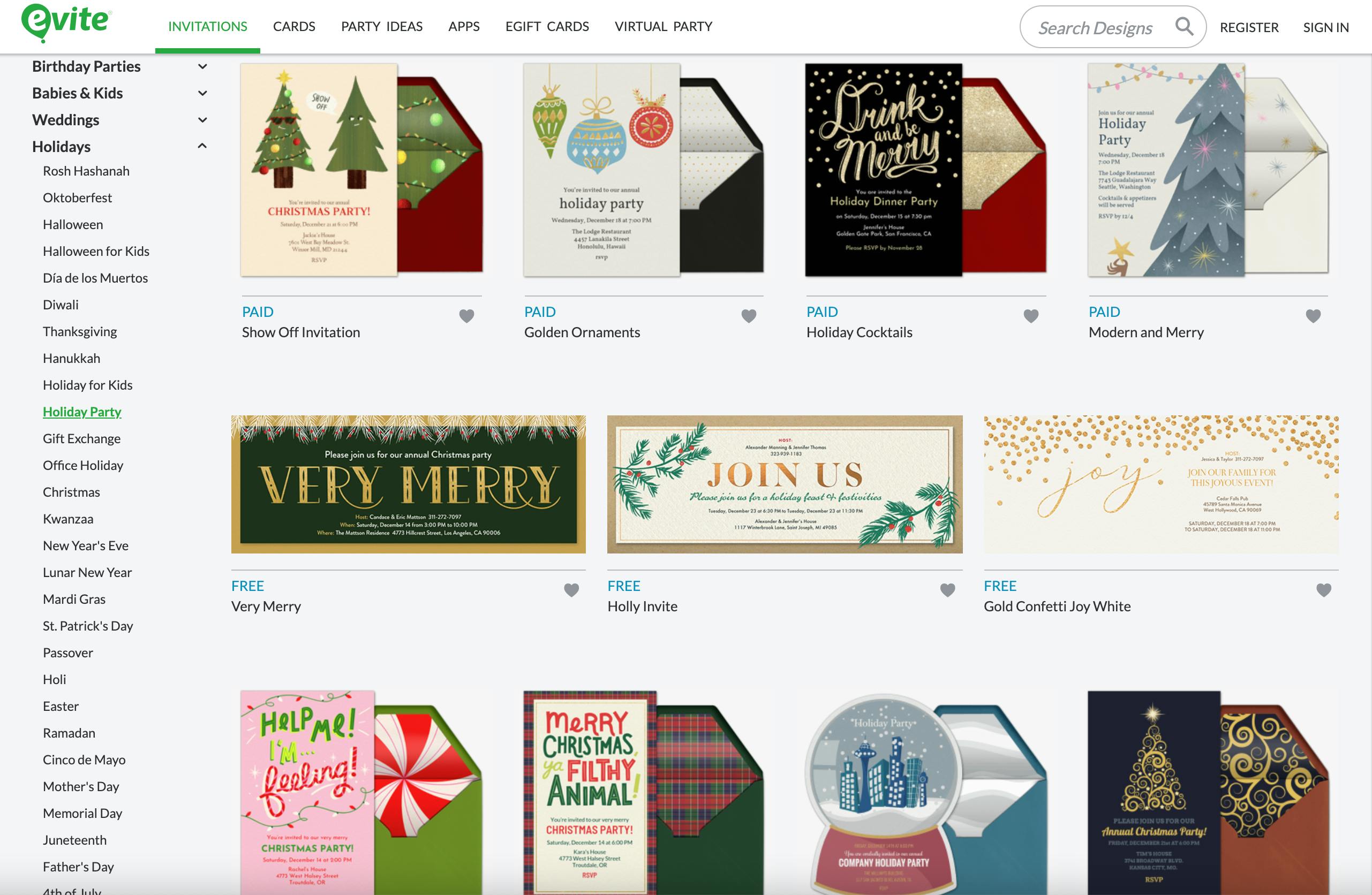
Task: Click heart icon for Very Merry
Action: pos(571,589)
